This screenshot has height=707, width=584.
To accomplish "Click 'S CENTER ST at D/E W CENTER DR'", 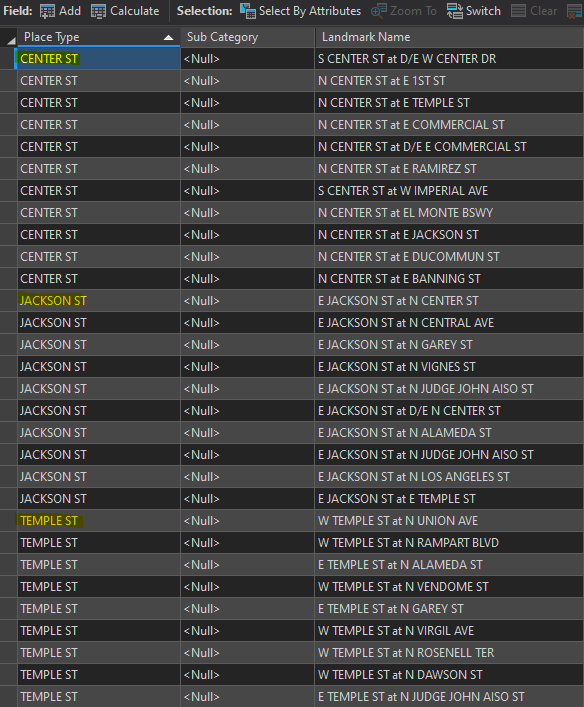I will pos(407,59).
